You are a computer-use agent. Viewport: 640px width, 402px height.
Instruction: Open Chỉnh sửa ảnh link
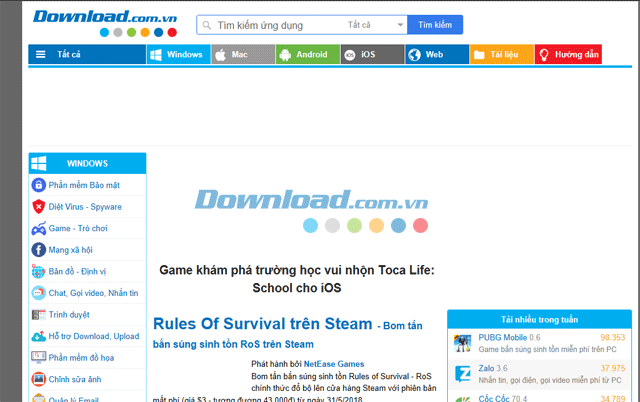(x=75, y=380)
